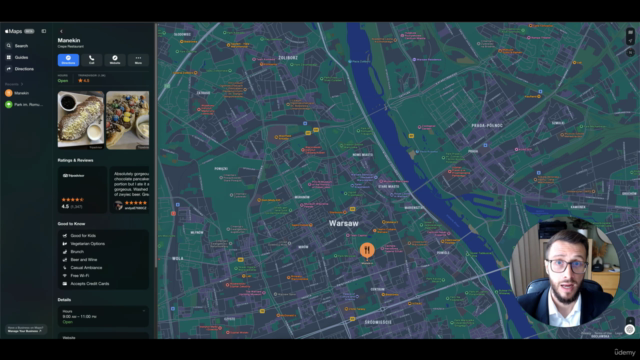Expand the Hours details chevron
This screenshot has width=640, height=360.
[x=144, y=311]
